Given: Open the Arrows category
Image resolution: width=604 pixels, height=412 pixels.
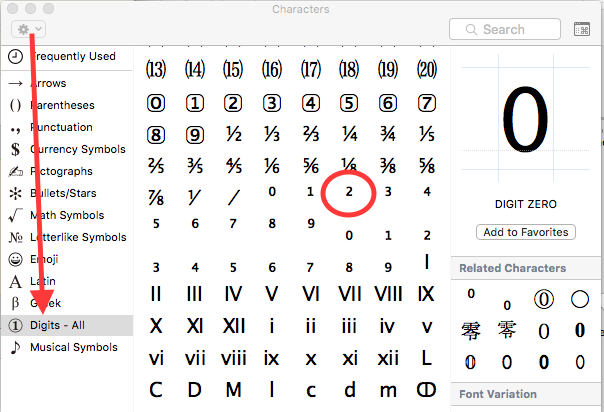Looking at the screenshot, I should [67, 83].
